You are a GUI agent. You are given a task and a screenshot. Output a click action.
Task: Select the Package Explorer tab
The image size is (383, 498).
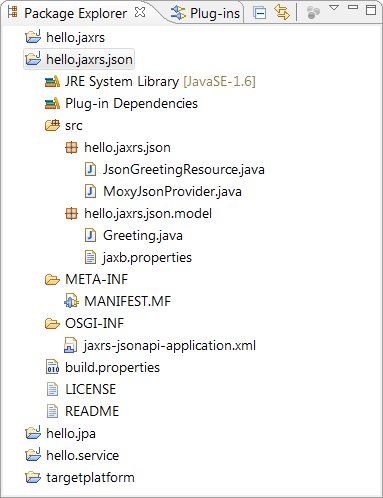[x=75, y=13]
